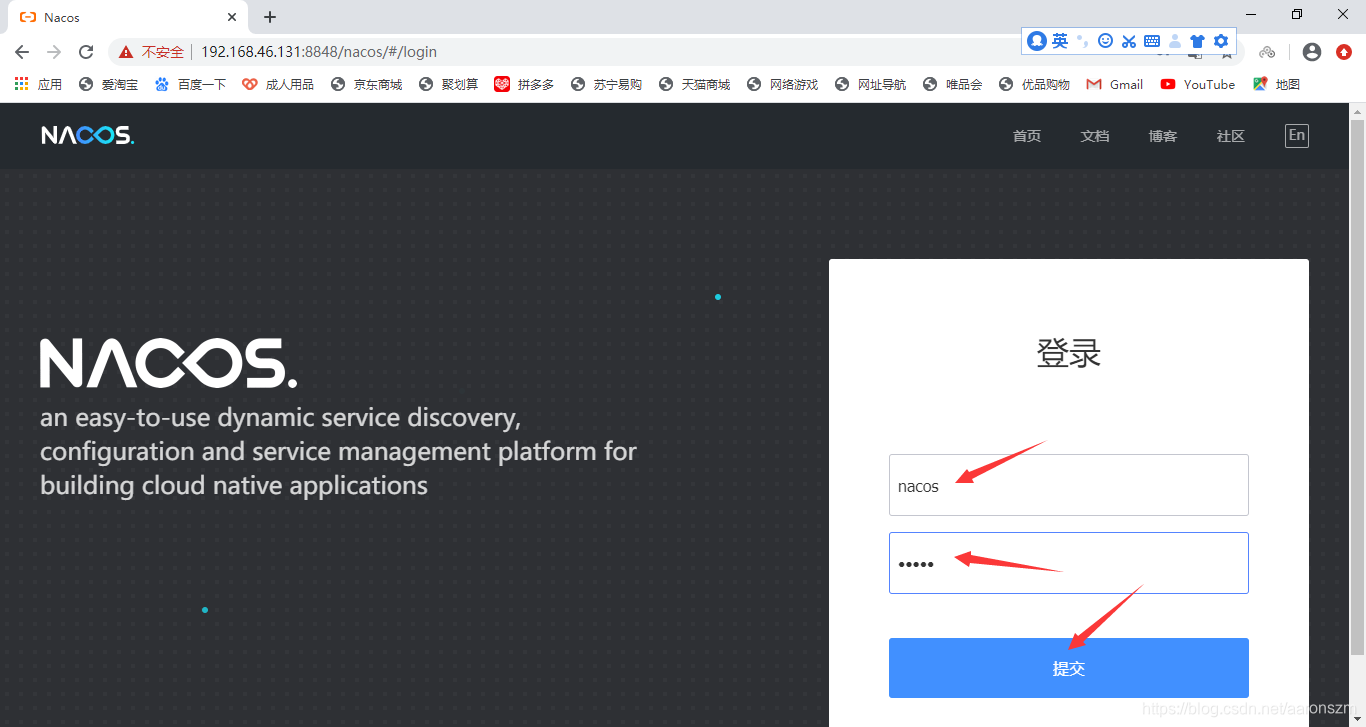Screen dimensions: 1366x727
Task: Click the page vertical scrollbar
Action: pos(1357,387)
